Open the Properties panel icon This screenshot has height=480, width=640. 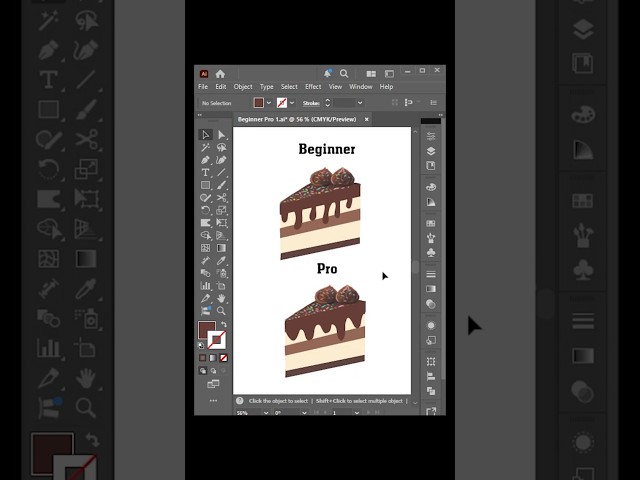click(x=431, y=136)
